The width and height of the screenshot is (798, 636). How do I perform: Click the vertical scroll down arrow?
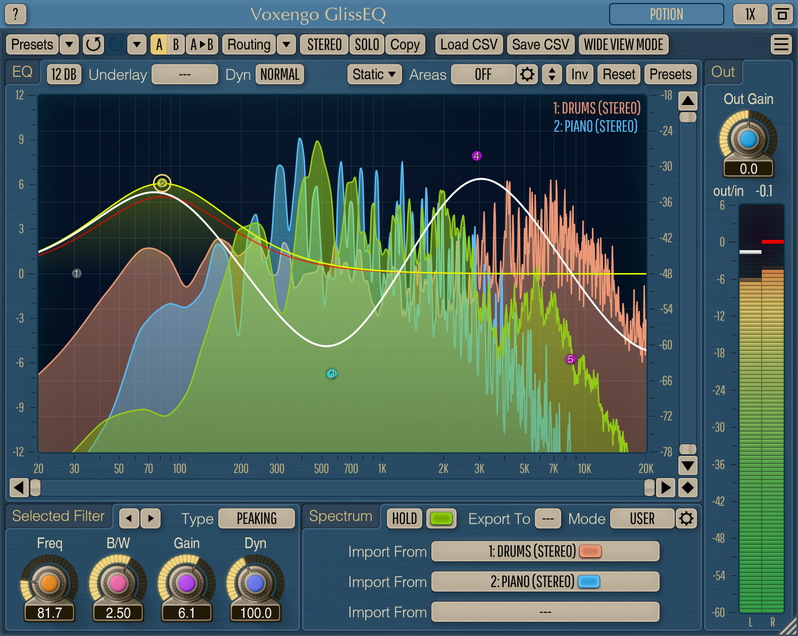tap(688, 465)
